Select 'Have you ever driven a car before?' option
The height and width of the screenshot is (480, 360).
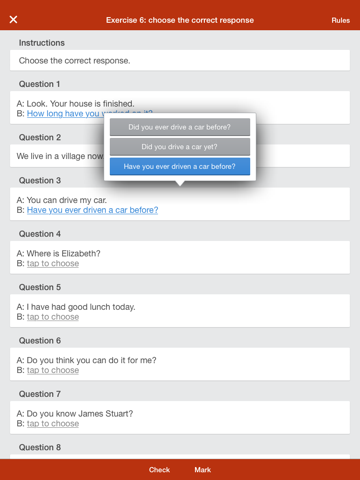pyautogui.click(x=180, y=166)
